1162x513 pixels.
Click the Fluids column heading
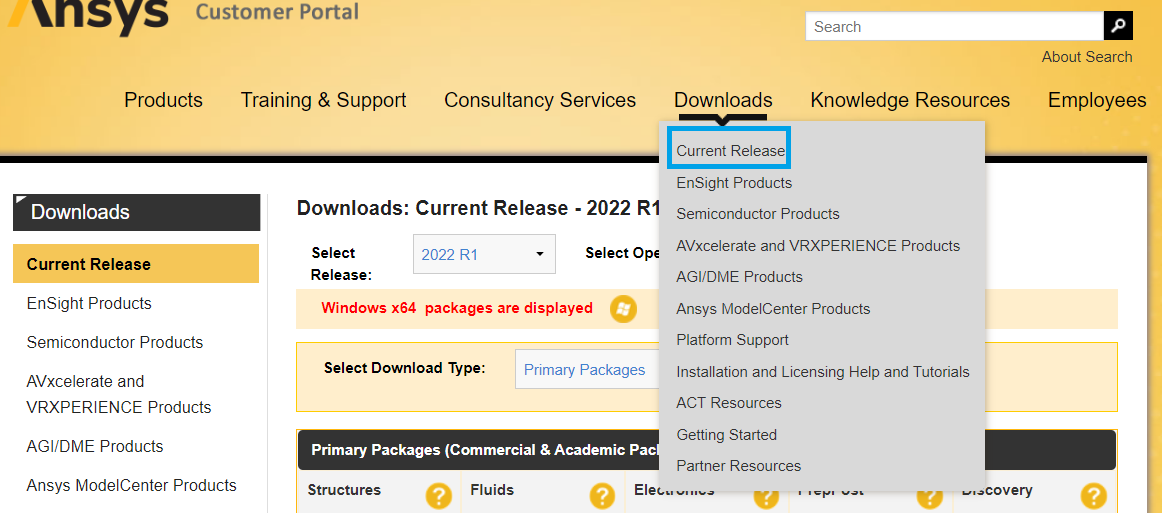click(x=491, y=490)
